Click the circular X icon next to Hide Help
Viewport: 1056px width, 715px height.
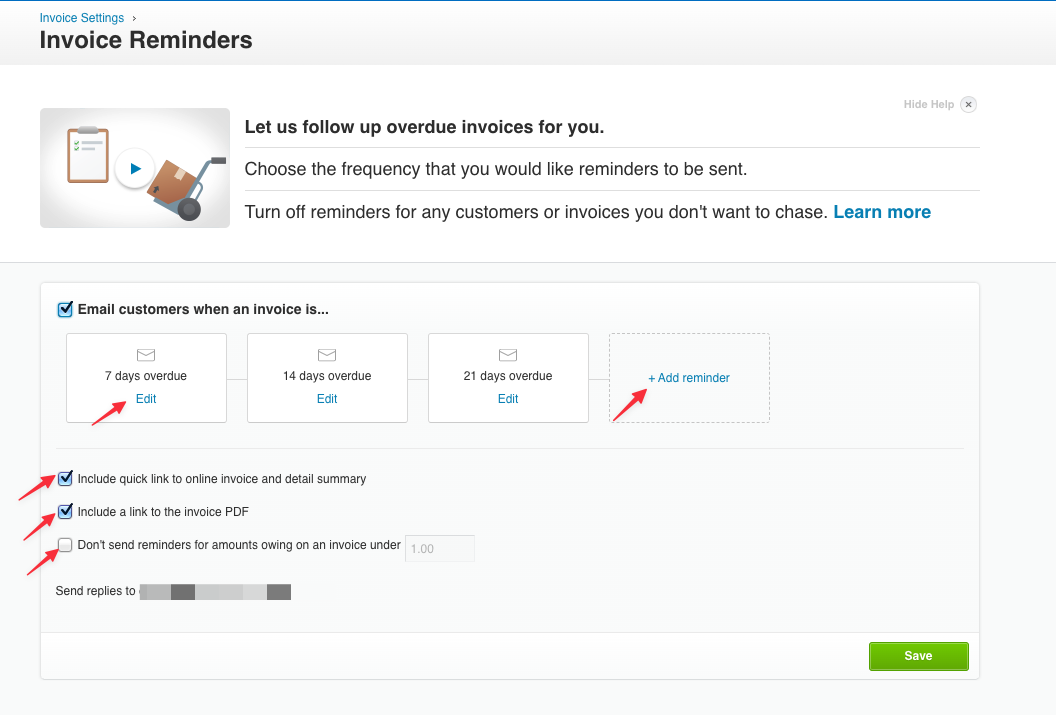coord(968,104)
